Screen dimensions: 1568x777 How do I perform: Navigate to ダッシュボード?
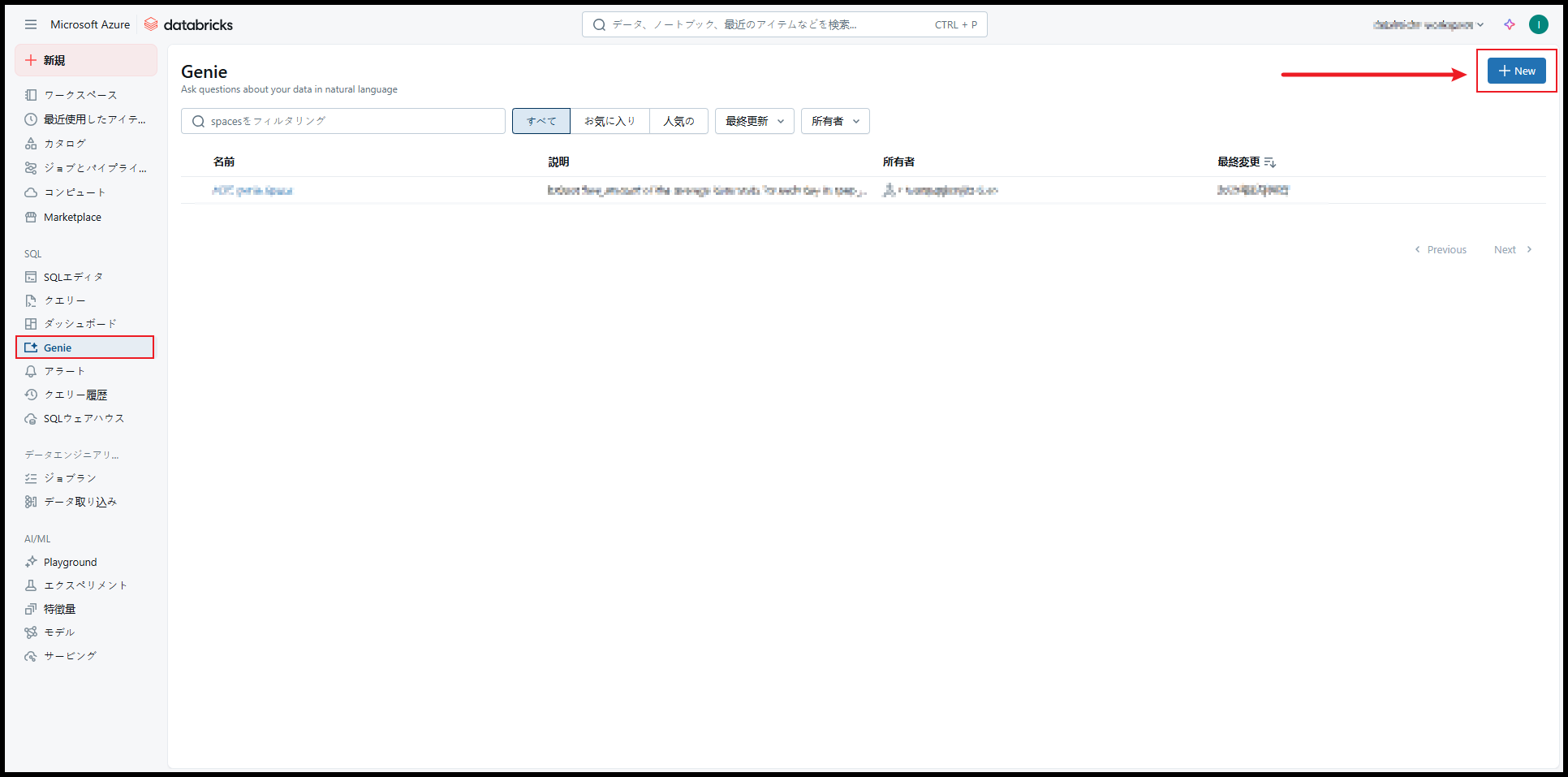(x=80, y=324)
